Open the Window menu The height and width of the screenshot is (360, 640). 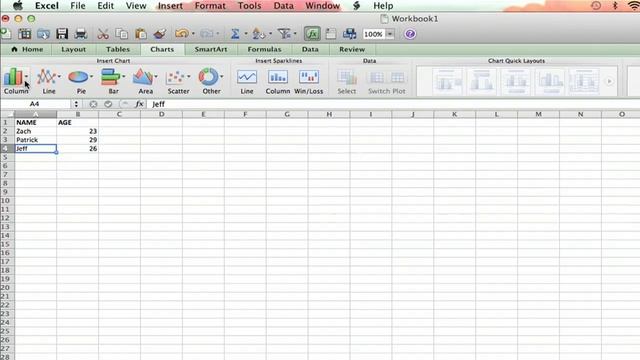click(322, 6)
